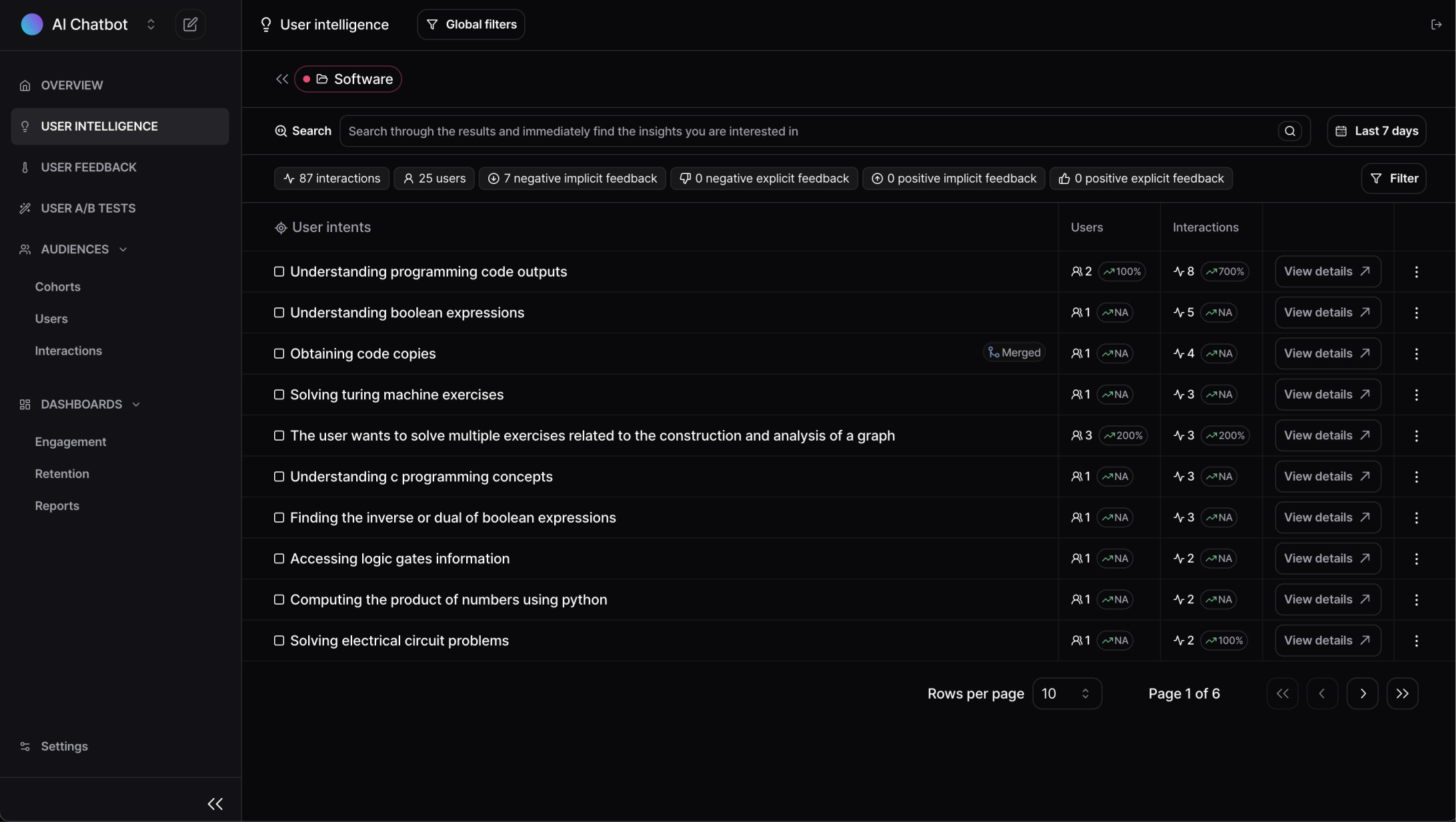Image resolution: width=1456 pixels, height=822 pixels.
Task: Open the Last 7 days date picker
Action: point(1376,131)
